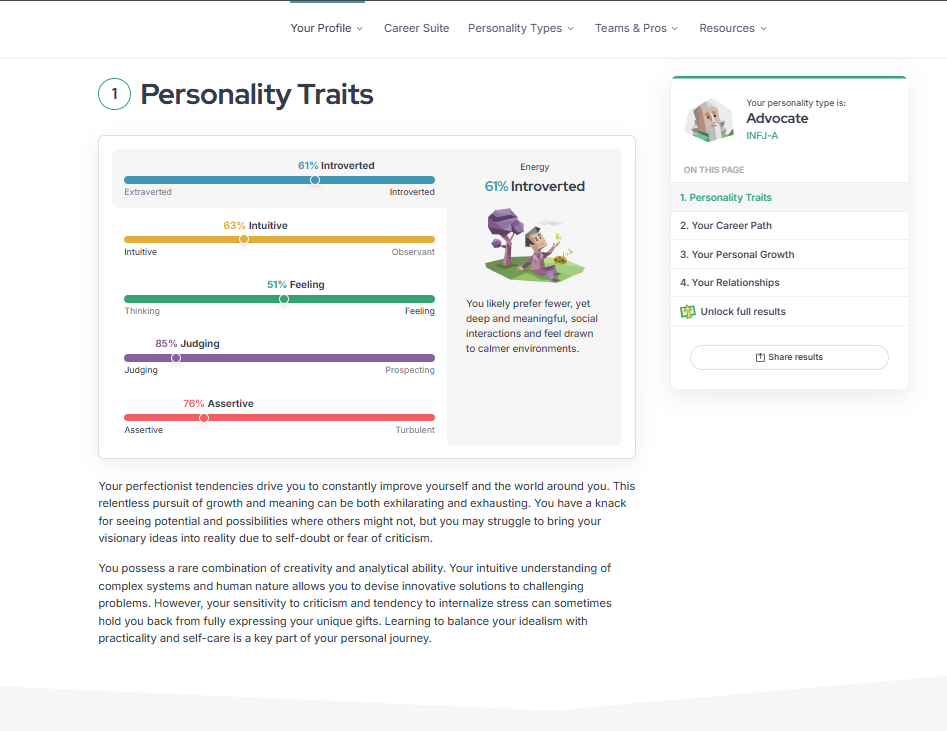Click the map icon beside Unlock full results
Image resolution: width=947 pixels, height=731 pixels.
point(688,311)
